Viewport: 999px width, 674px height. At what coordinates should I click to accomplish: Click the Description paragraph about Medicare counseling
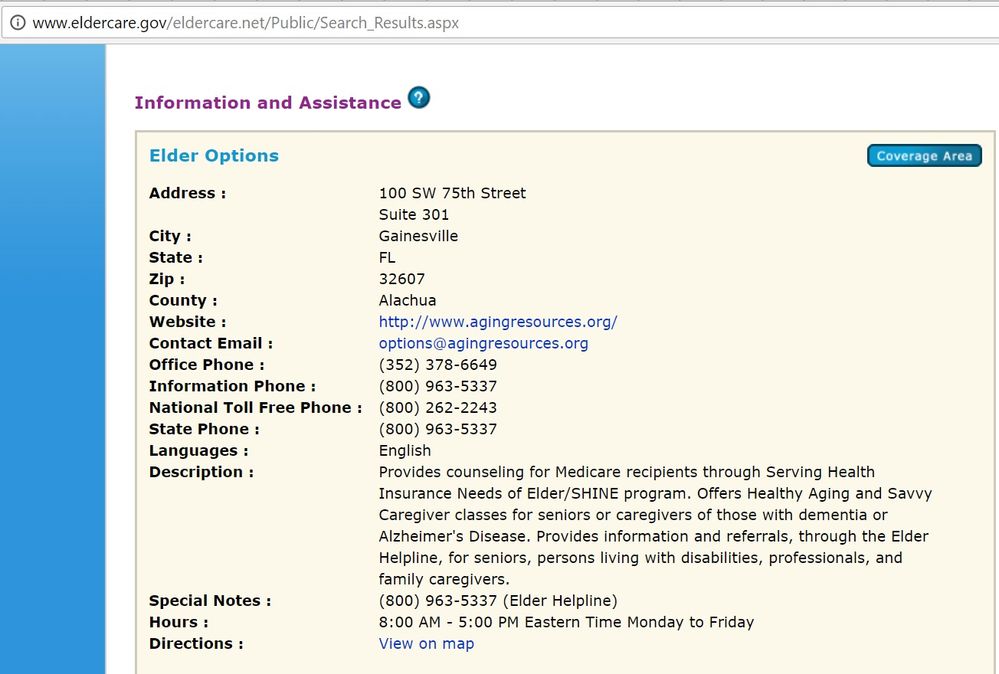[x=640, y=525]
